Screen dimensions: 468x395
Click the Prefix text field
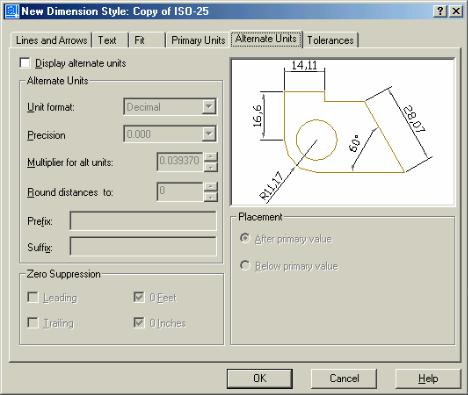[x=143, y=221]
